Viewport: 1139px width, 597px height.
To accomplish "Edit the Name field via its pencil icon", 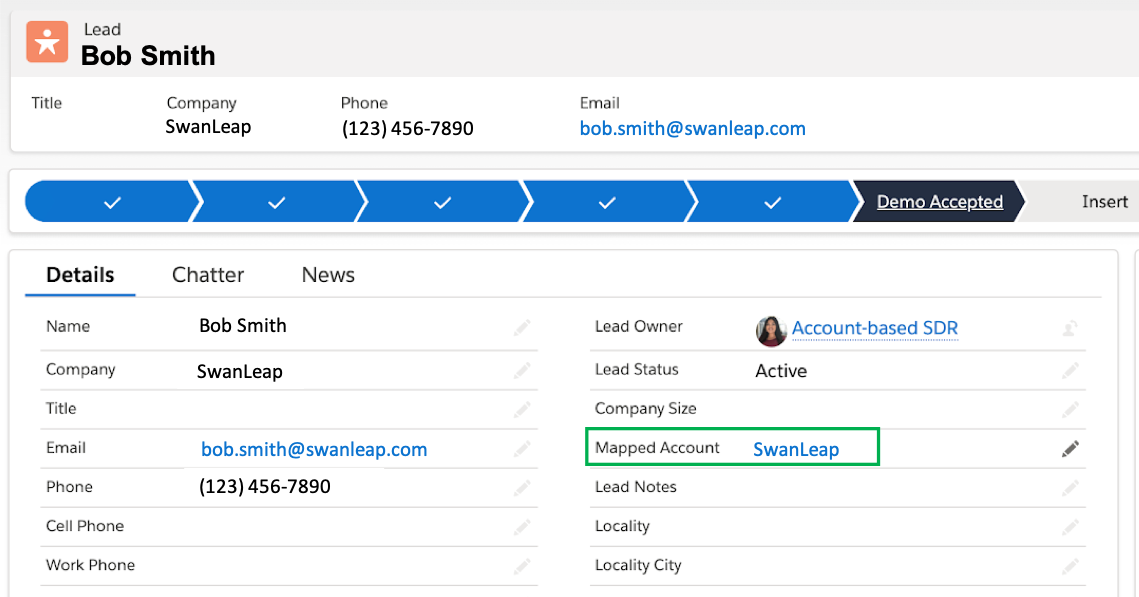I will coord(522,328).
